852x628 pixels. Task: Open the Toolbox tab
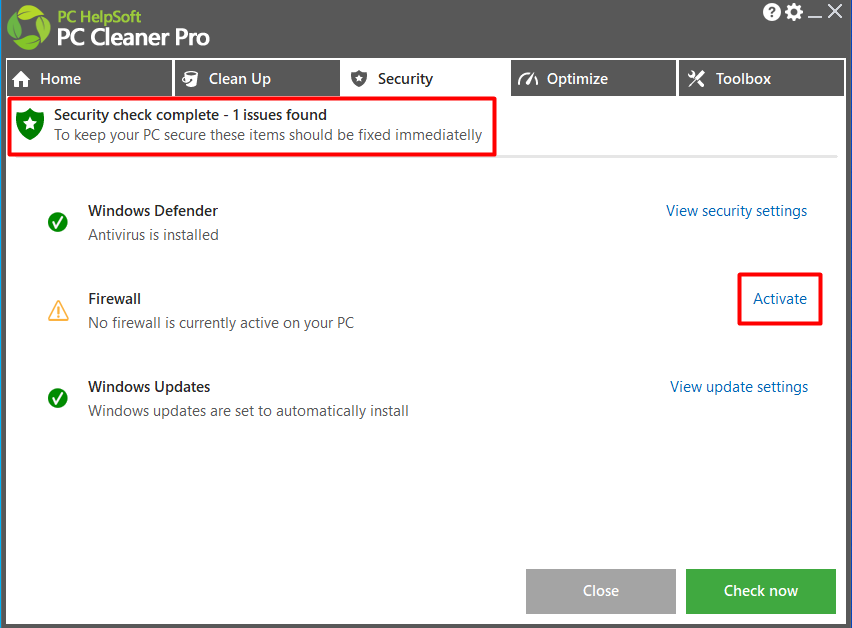(761, 78)
